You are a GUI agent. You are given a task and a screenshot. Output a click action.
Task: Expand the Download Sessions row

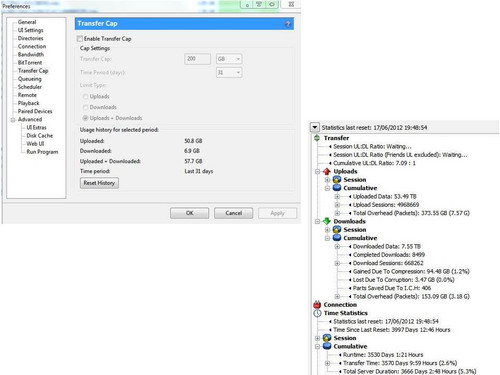coord(337,263)
